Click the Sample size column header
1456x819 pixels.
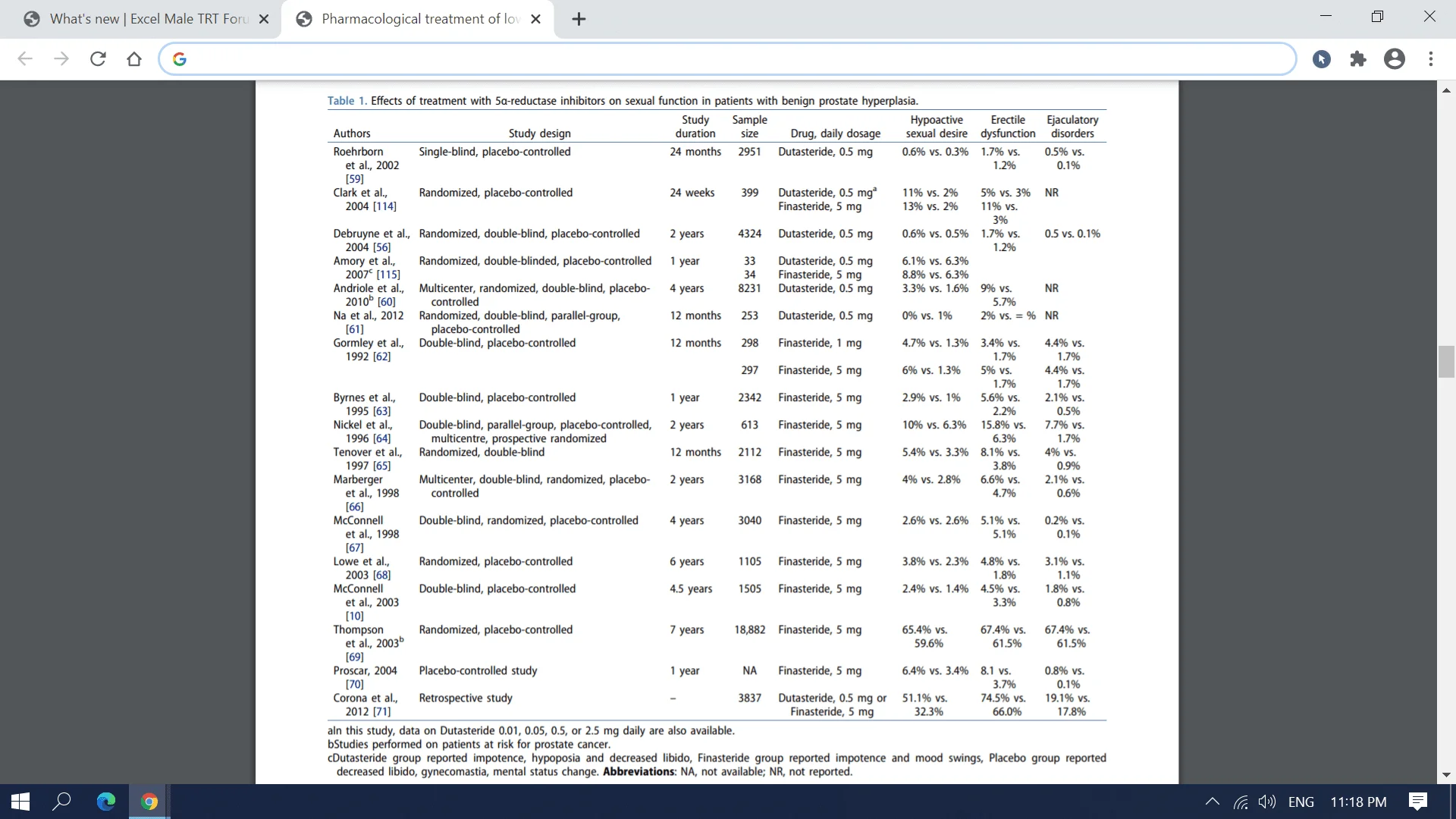point(749,127)
